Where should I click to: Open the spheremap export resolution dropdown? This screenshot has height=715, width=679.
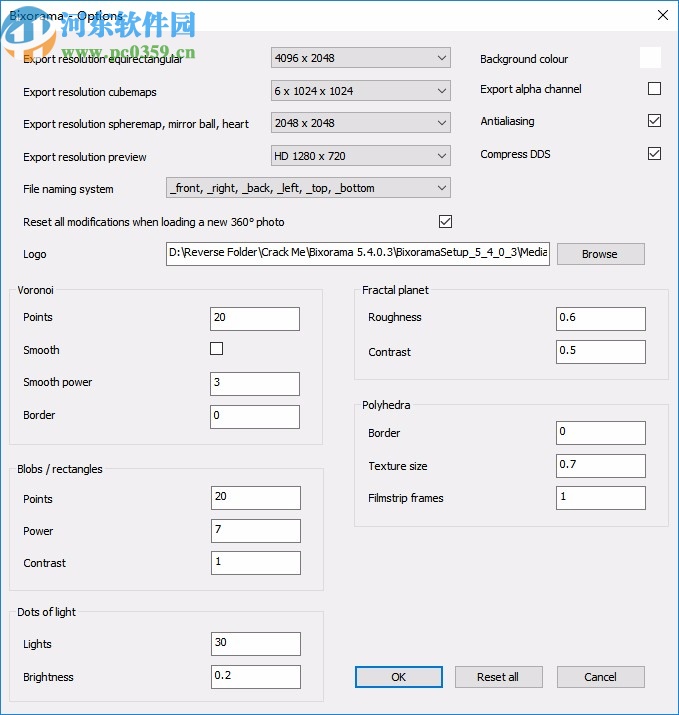pyautogui.click(x=361, y=123)
